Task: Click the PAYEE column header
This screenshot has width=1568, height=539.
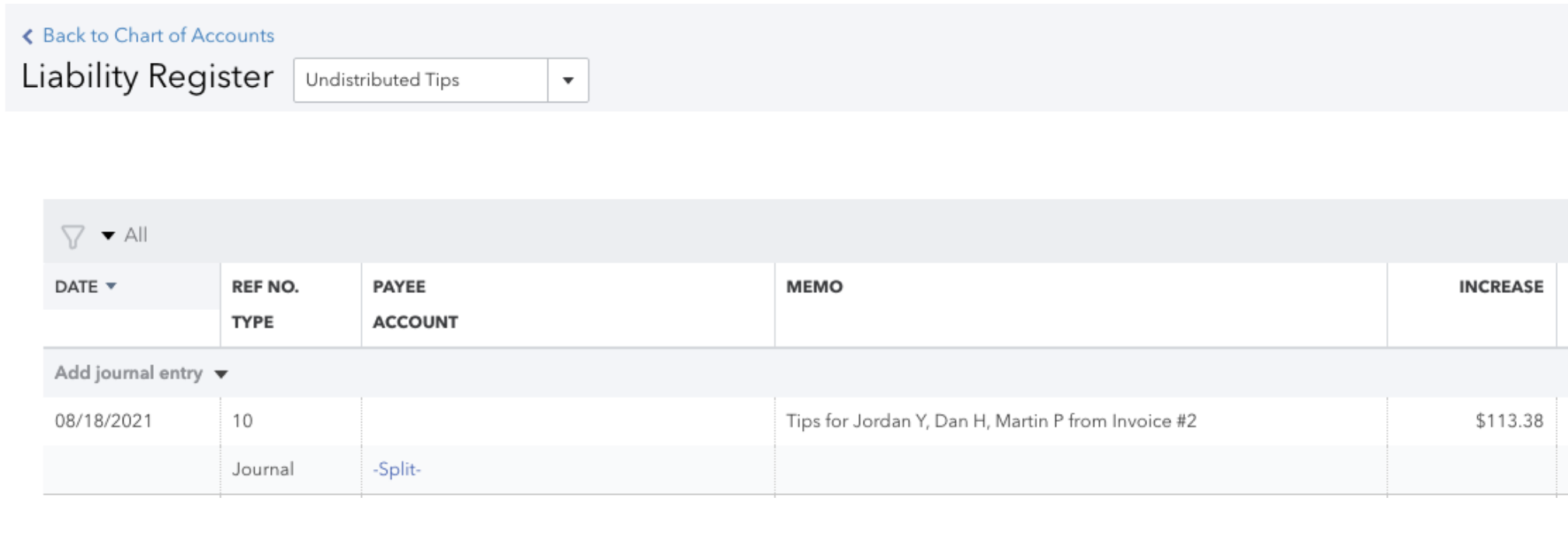Action: point(398,287)
